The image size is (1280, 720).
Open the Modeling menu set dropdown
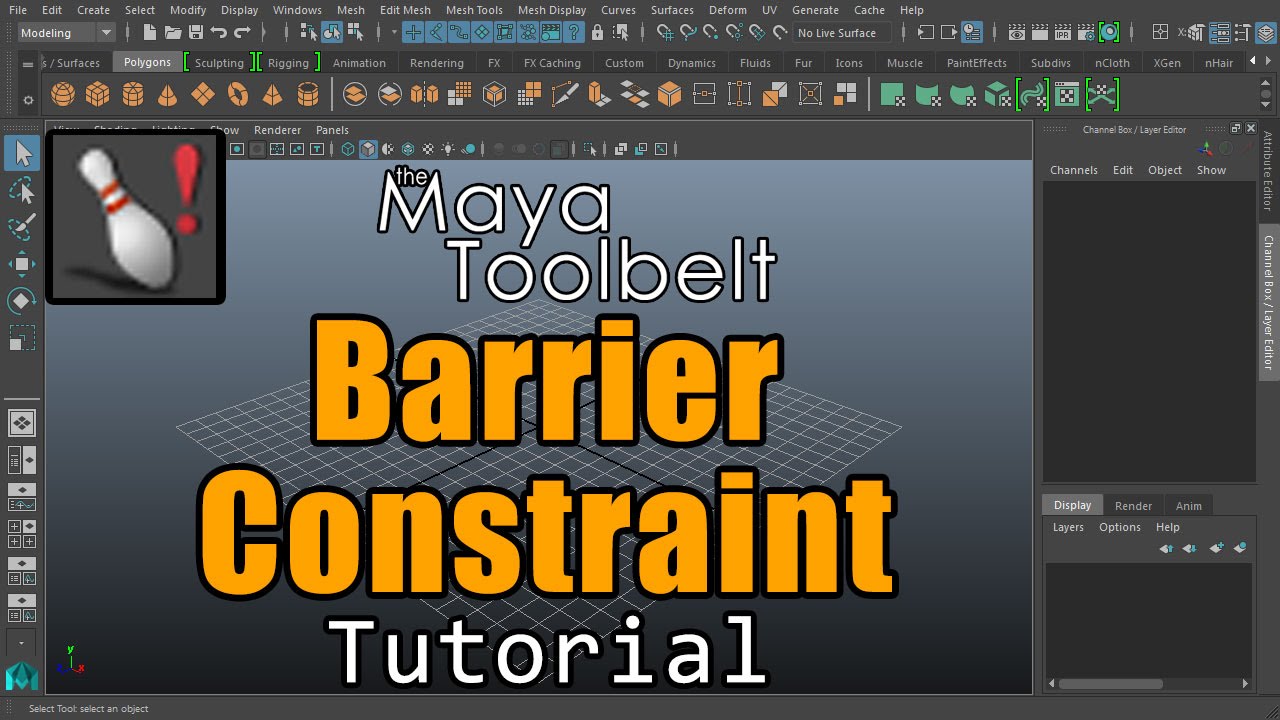(67, 33)
